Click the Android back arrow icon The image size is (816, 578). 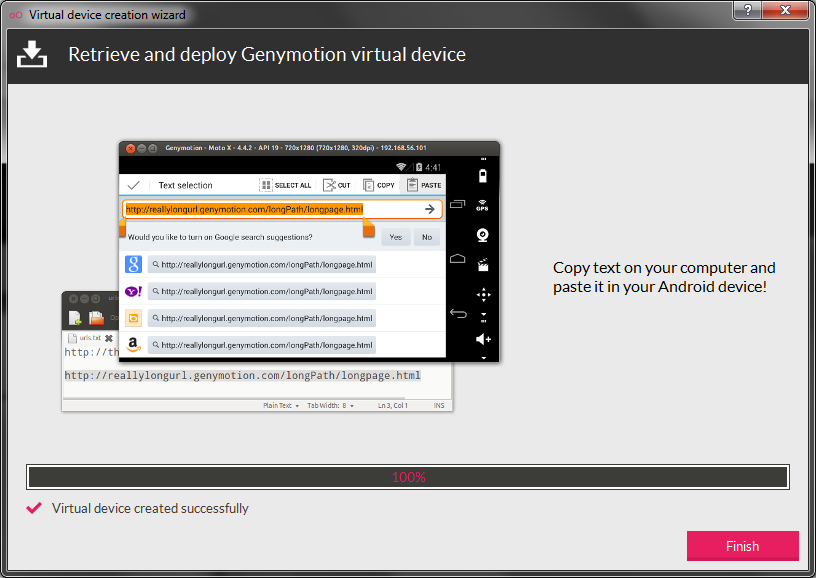point(458,313)
